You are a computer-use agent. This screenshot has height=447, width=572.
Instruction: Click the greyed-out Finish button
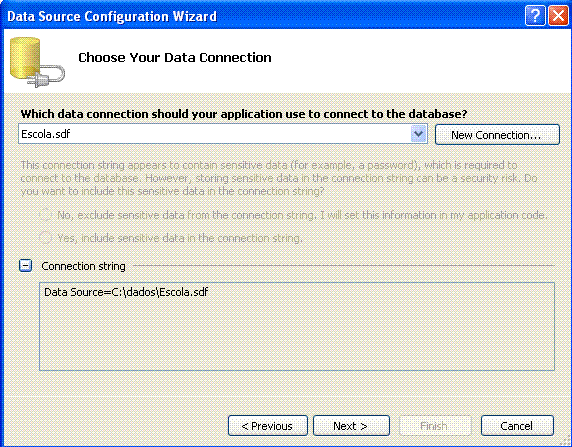[435, 425]
